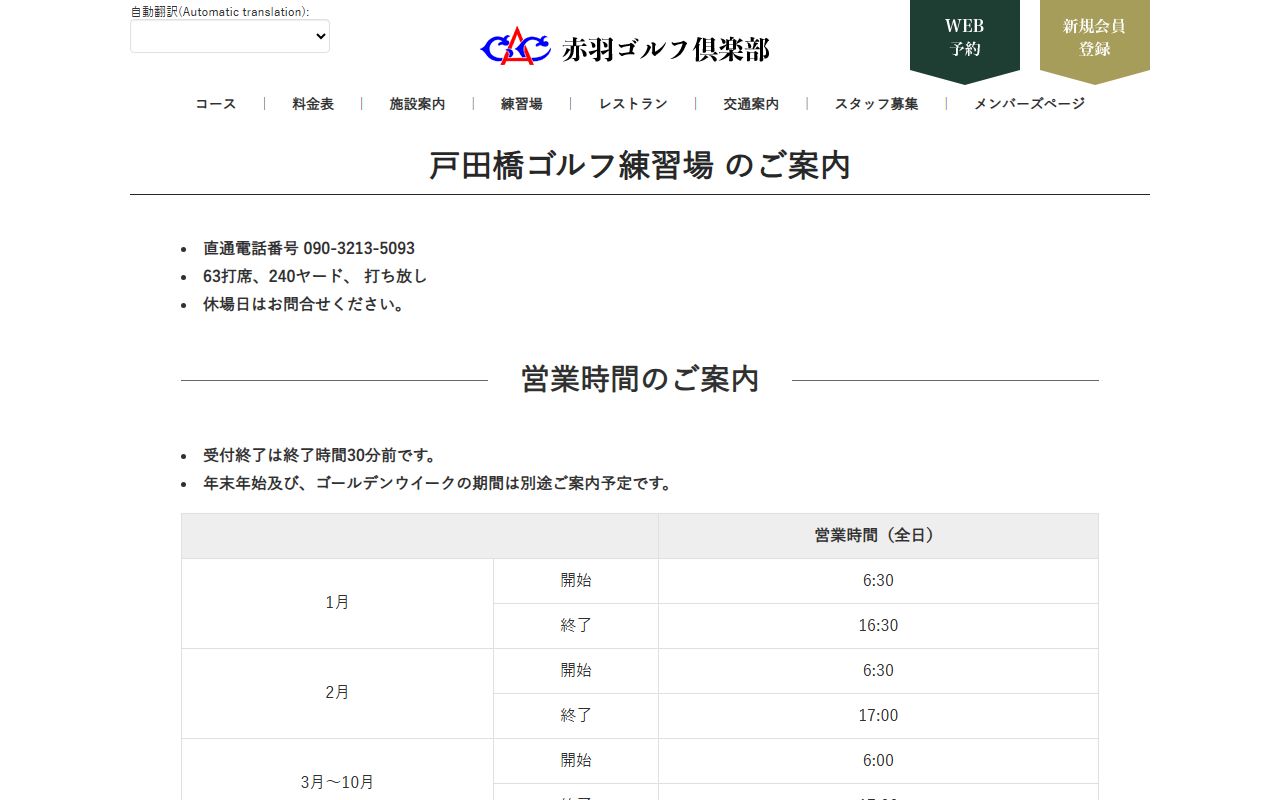This screenshot has height=800, width=1280.
Task: Click the 2月 row cell
Action: click(x=337, y=693)
